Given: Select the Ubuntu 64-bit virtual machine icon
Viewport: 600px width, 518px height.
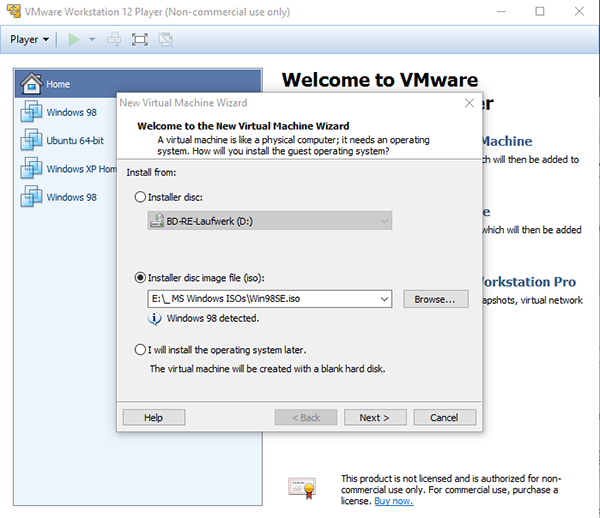Looking at the screenshot, I should pyautogui.click(x=31, y=141).
